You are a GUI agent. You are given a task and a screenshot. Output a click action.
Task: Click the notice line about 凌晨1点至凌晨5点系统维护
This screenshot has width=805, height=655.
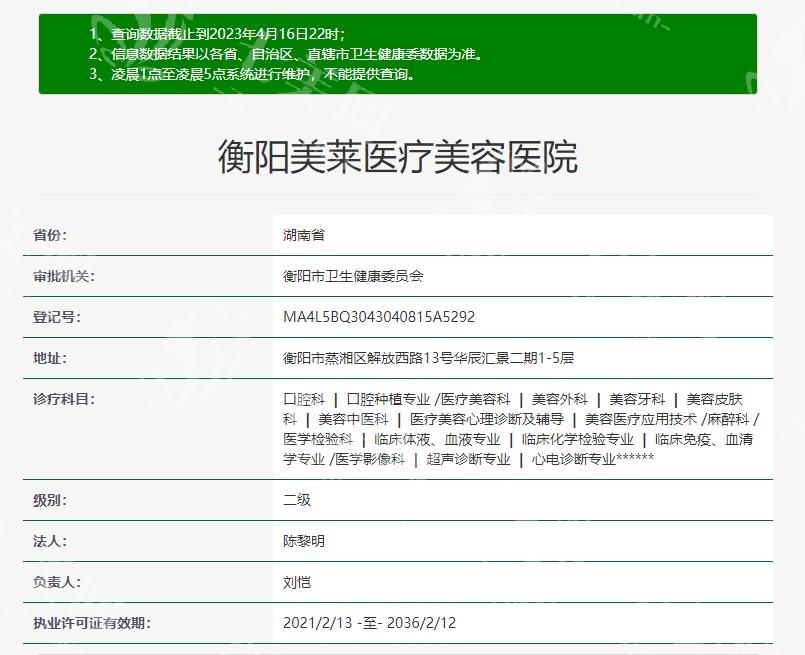coord(252,74)
